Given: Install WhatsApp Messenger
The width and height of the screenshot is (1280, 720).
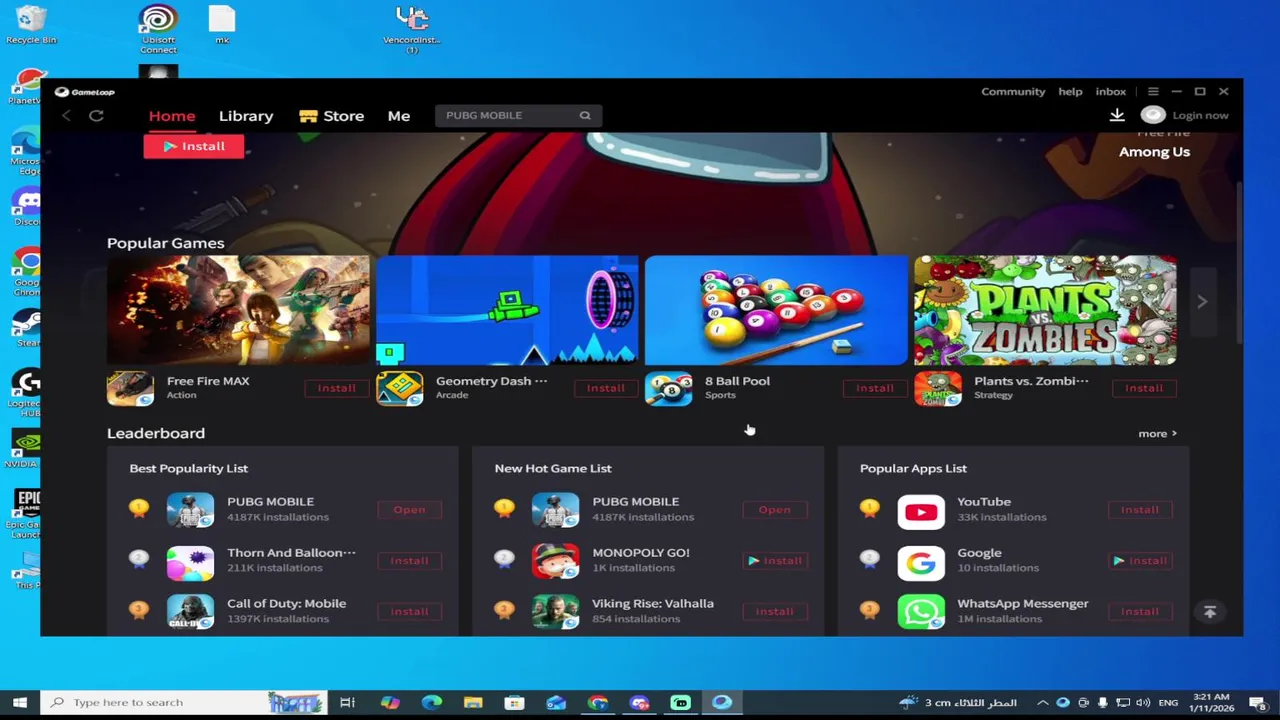Looking at the screenshot, I should pos(1139,611).
